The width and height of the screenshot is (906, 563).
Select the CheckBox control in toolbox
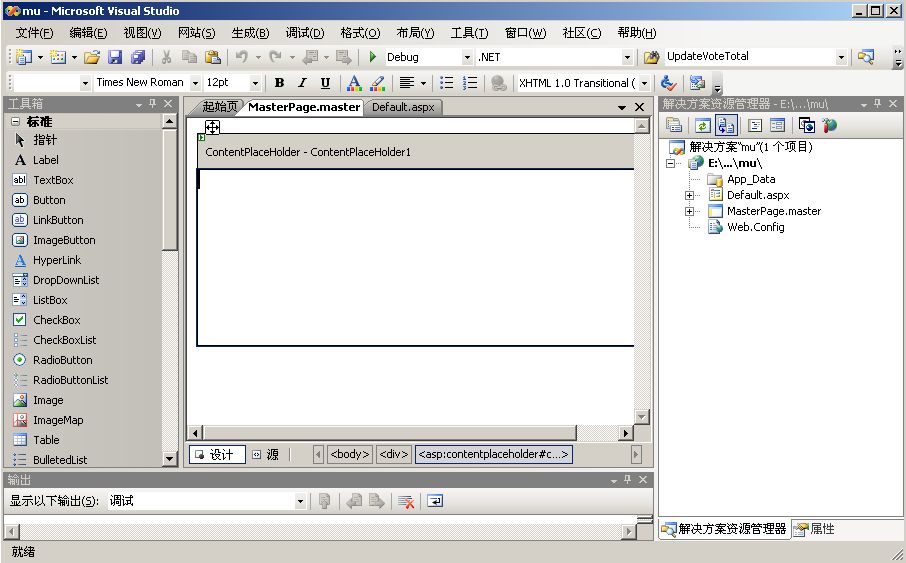coord(57,320)
